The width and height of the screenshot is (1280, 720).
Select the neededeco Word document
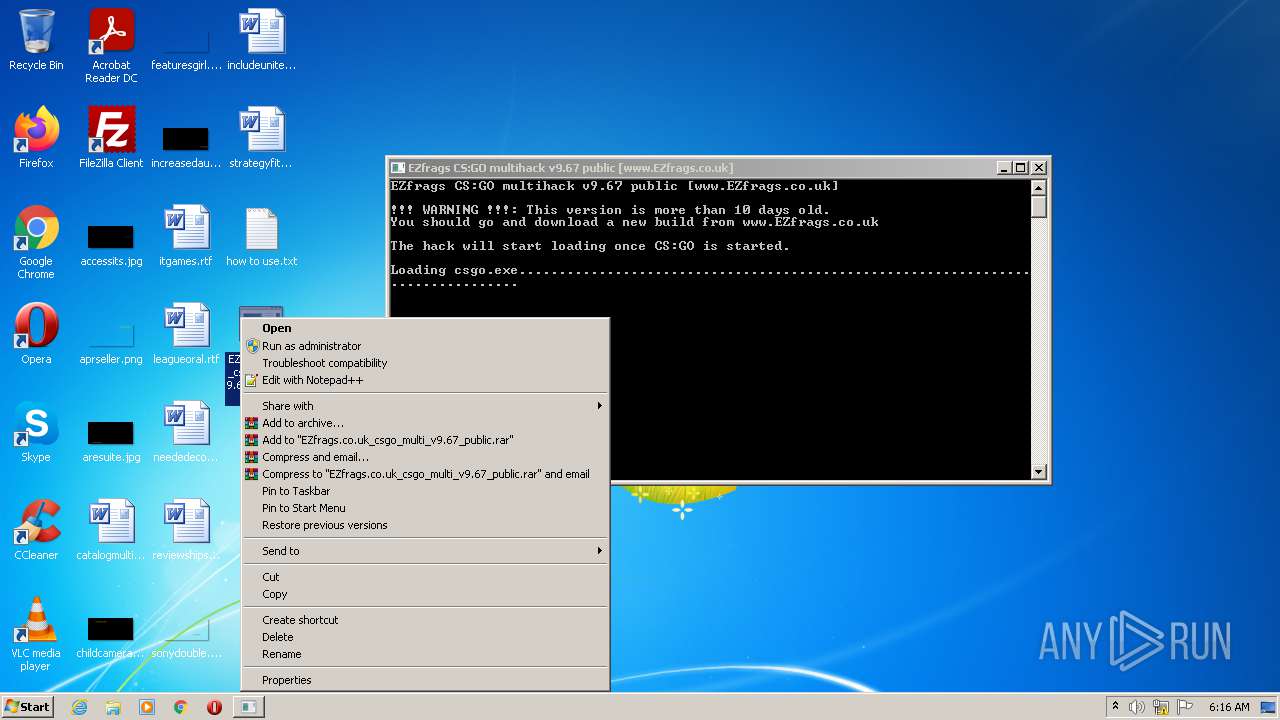click(186, 432)
